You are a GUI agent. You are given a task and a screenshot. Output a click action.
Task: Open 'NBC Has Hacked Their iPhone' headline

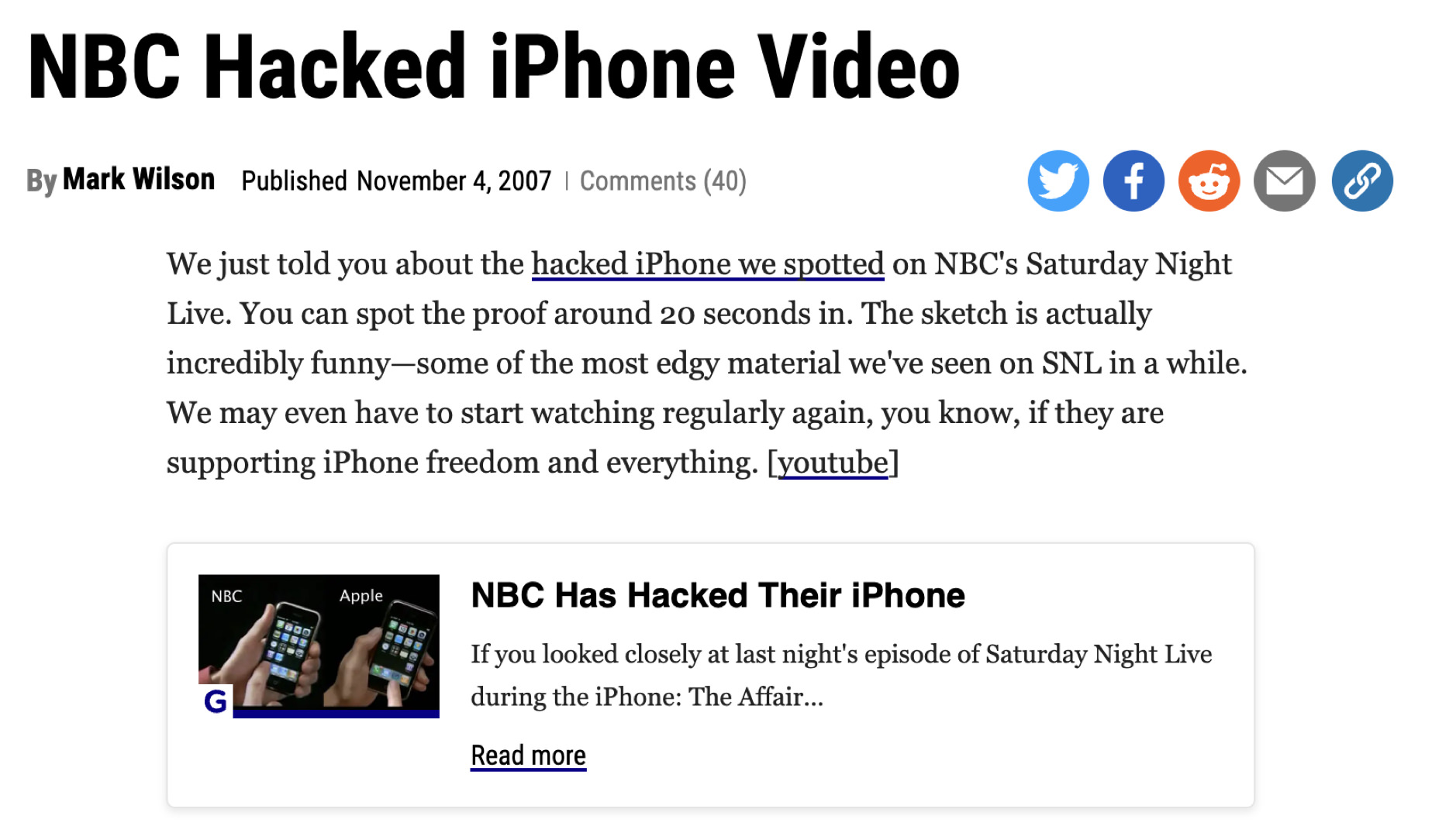tap(718, 596)
